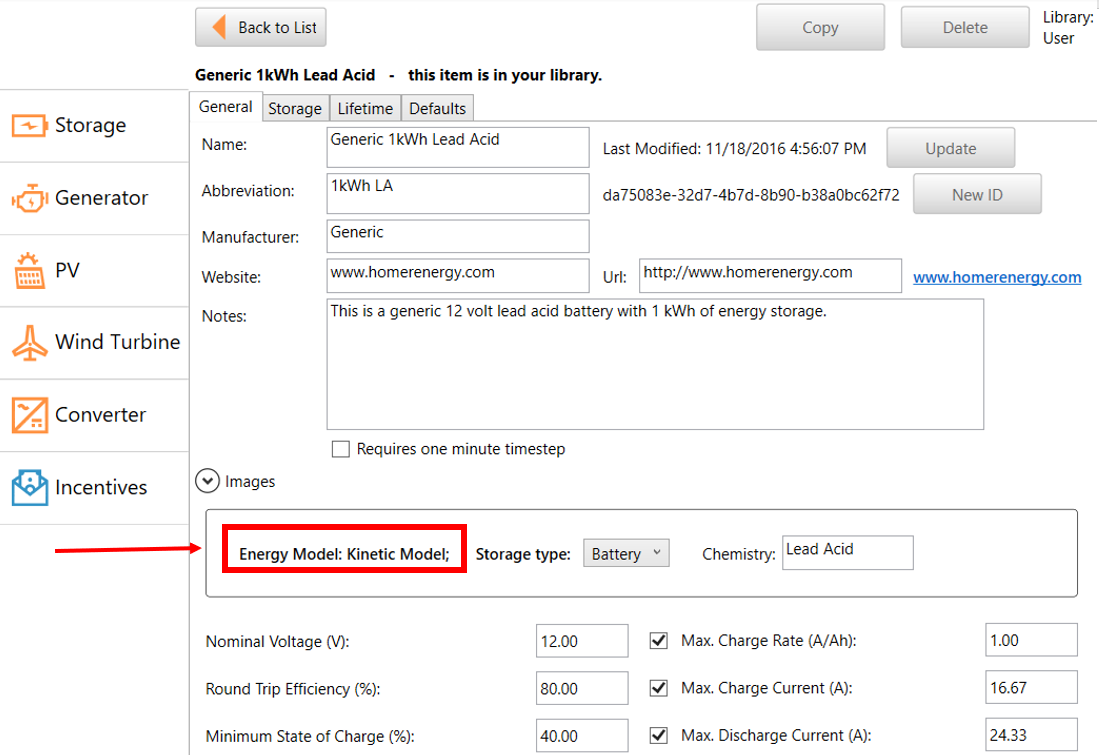Expand the Images section chevron

207,481
